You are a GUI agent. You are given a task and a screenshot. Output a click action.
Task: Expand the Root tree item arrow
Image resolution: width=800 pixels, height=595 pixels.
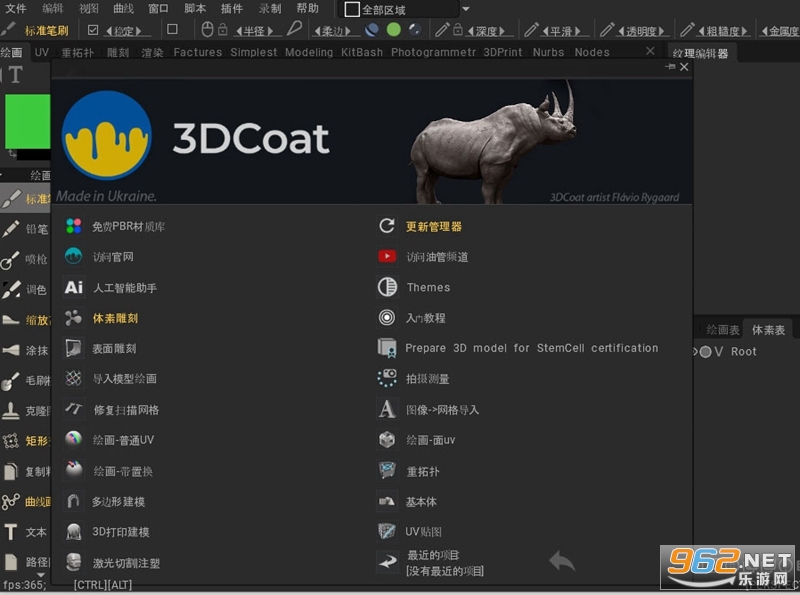[x=695, y=352]
